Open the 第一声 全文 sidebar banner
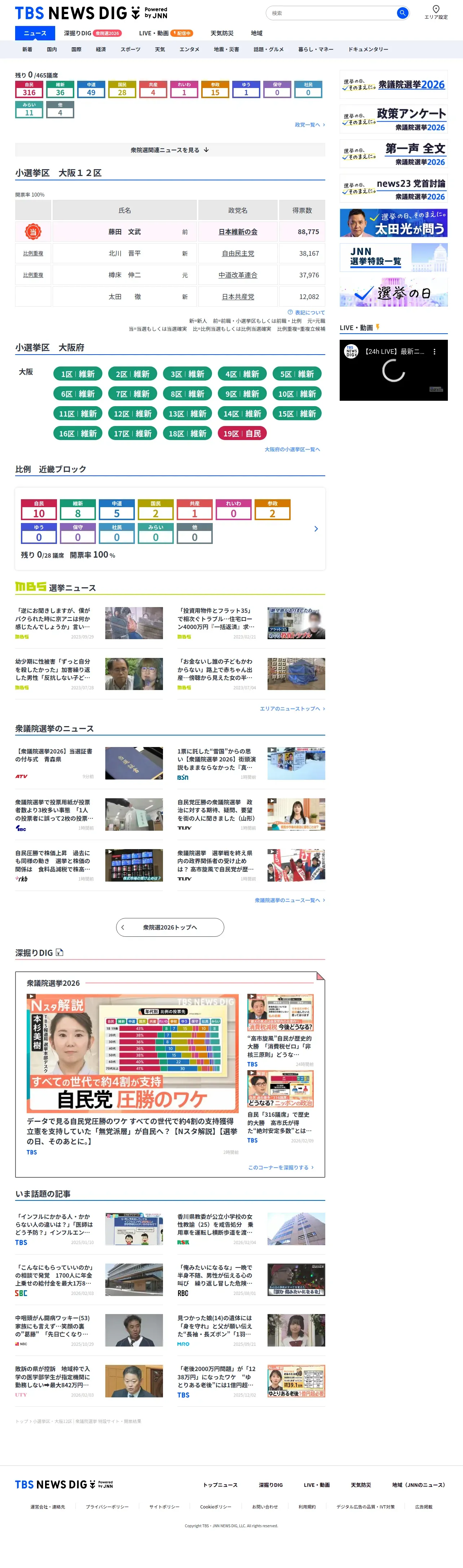The image size is (463, 1568). click(x=394, y=154)
